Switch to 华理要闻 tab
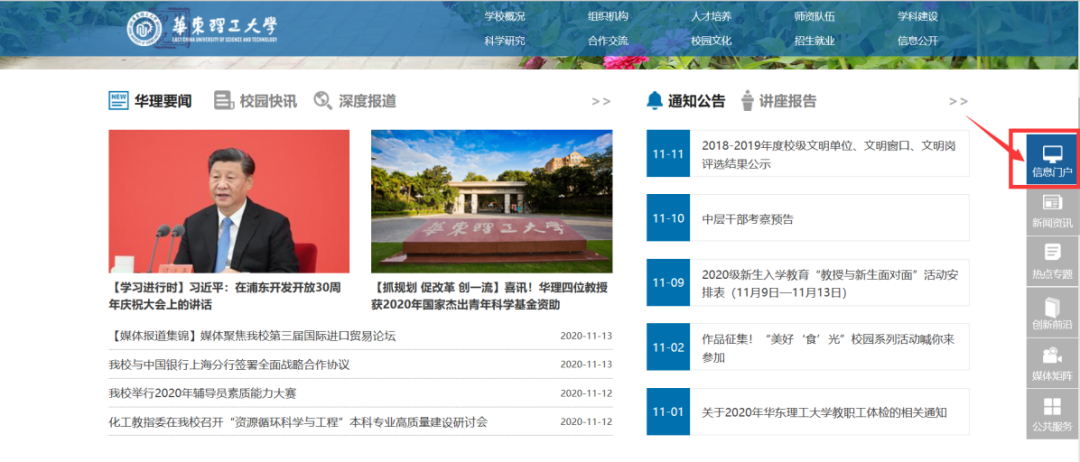1080x462 pixels. [x=163, y=101]
